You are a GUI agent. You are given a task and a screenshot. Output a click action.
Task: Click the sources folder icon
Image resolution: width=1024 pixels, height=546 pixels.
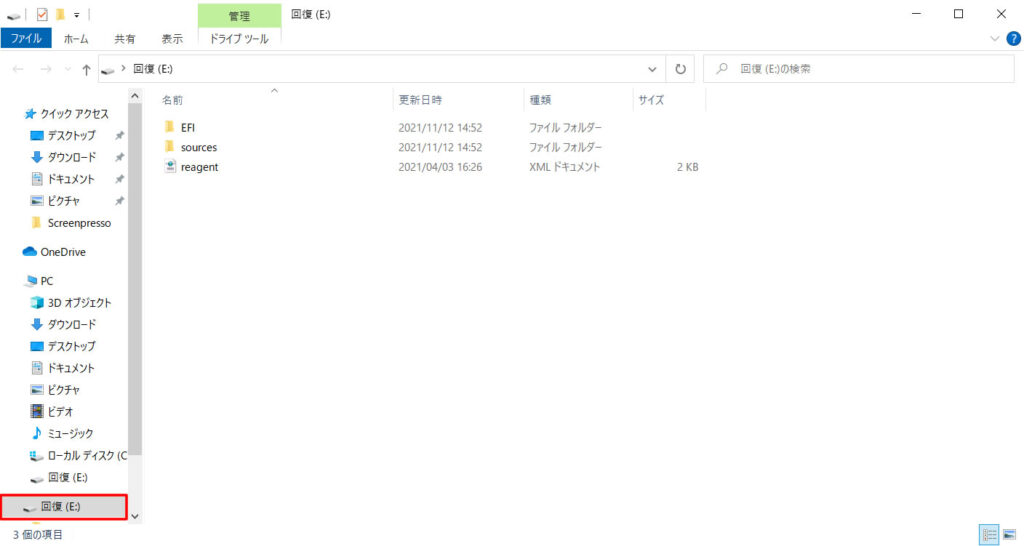(x=170, y=147)
